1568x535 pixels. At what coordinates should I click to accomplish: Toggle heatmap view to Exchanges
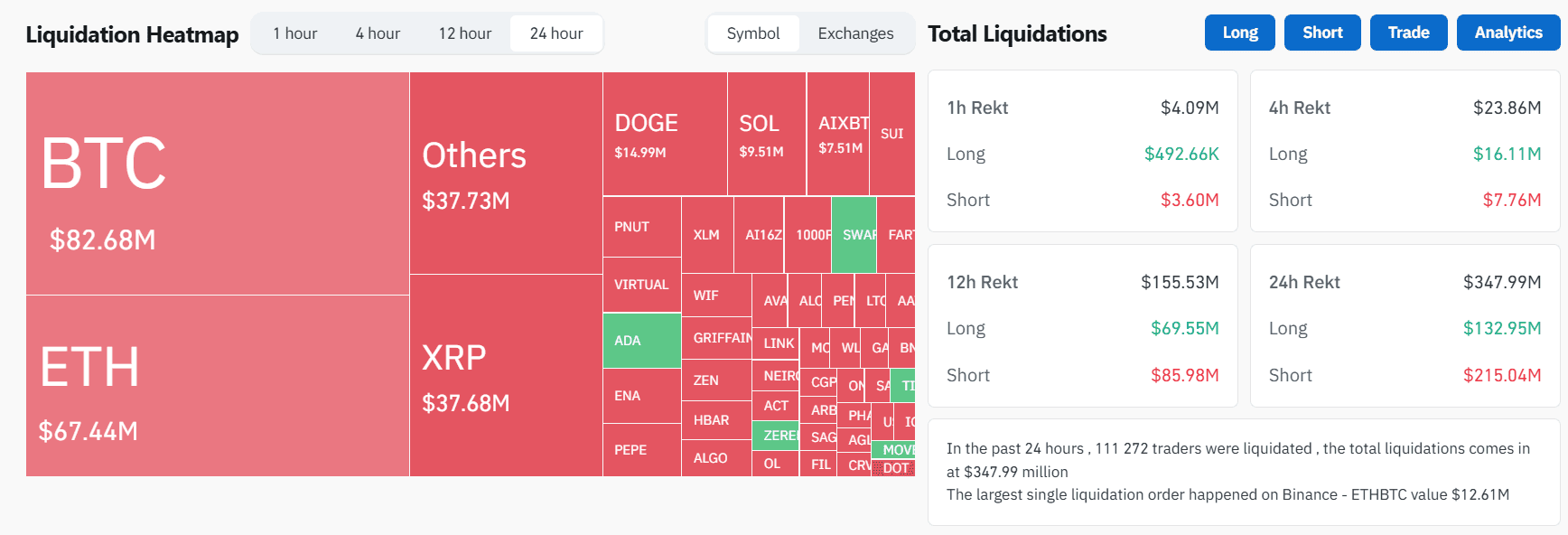click(x=855, y=33)
